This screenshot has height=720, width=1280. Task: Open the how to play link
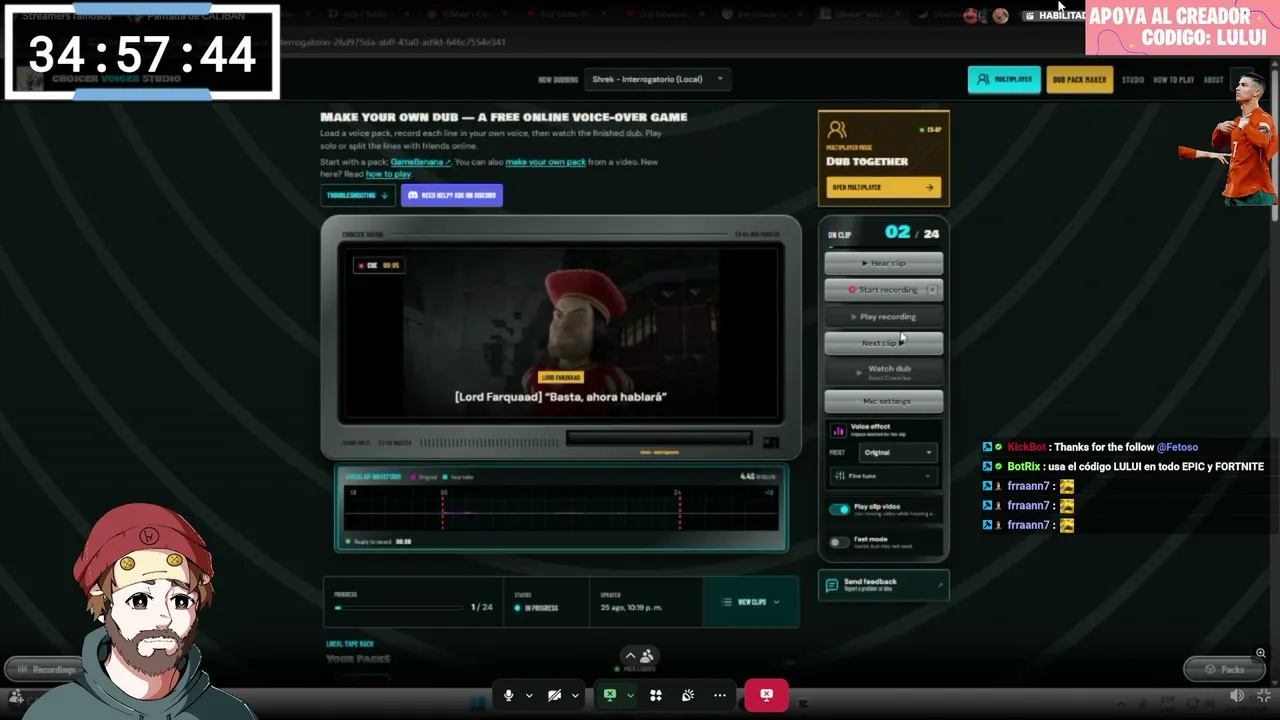pyautogui.click(x=388, y=174)
